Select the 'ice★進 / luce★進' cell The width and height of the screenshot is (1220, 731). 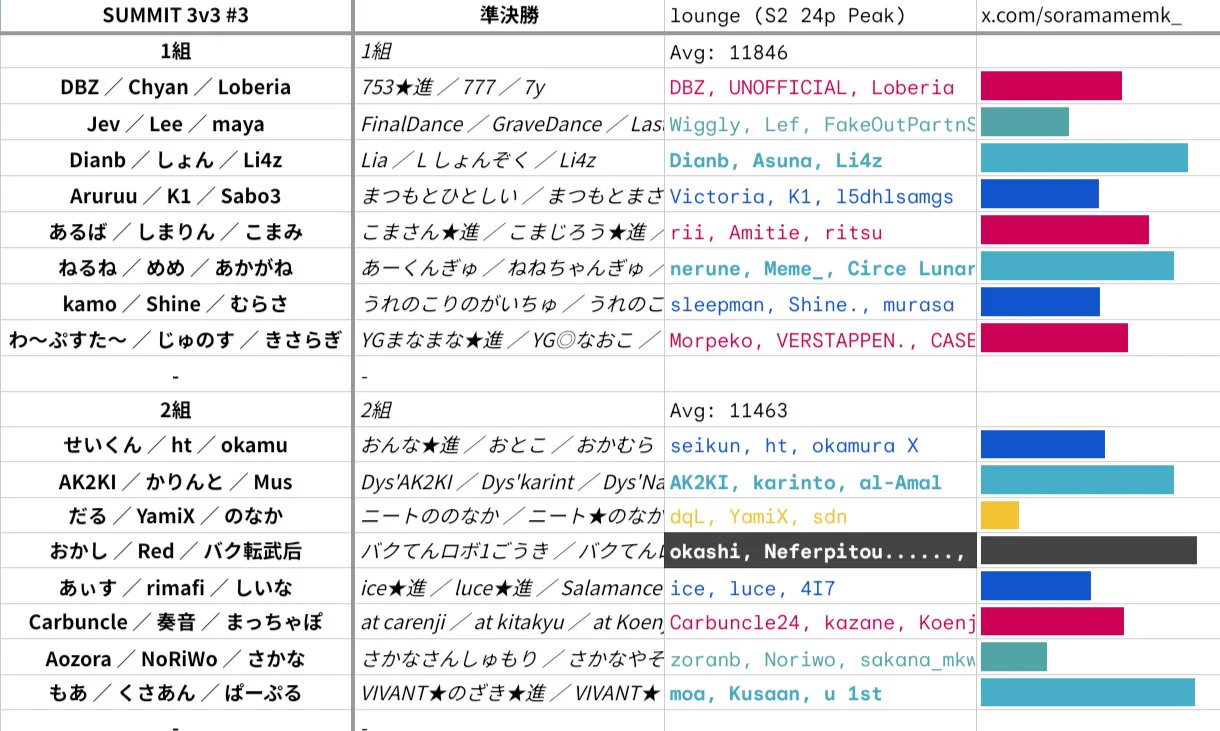(510, 587)
